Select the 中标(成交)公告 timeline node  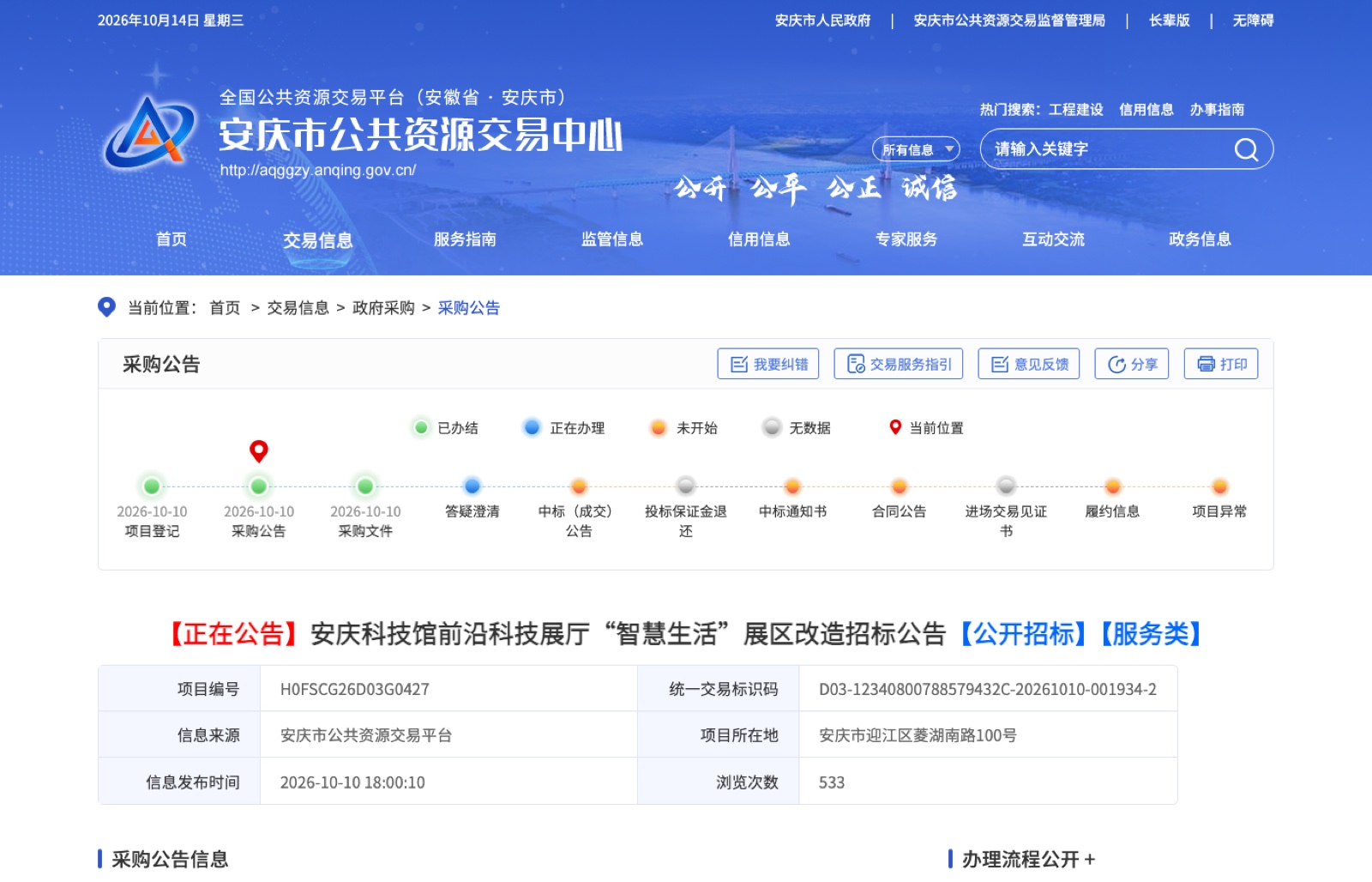coord(579,486)
